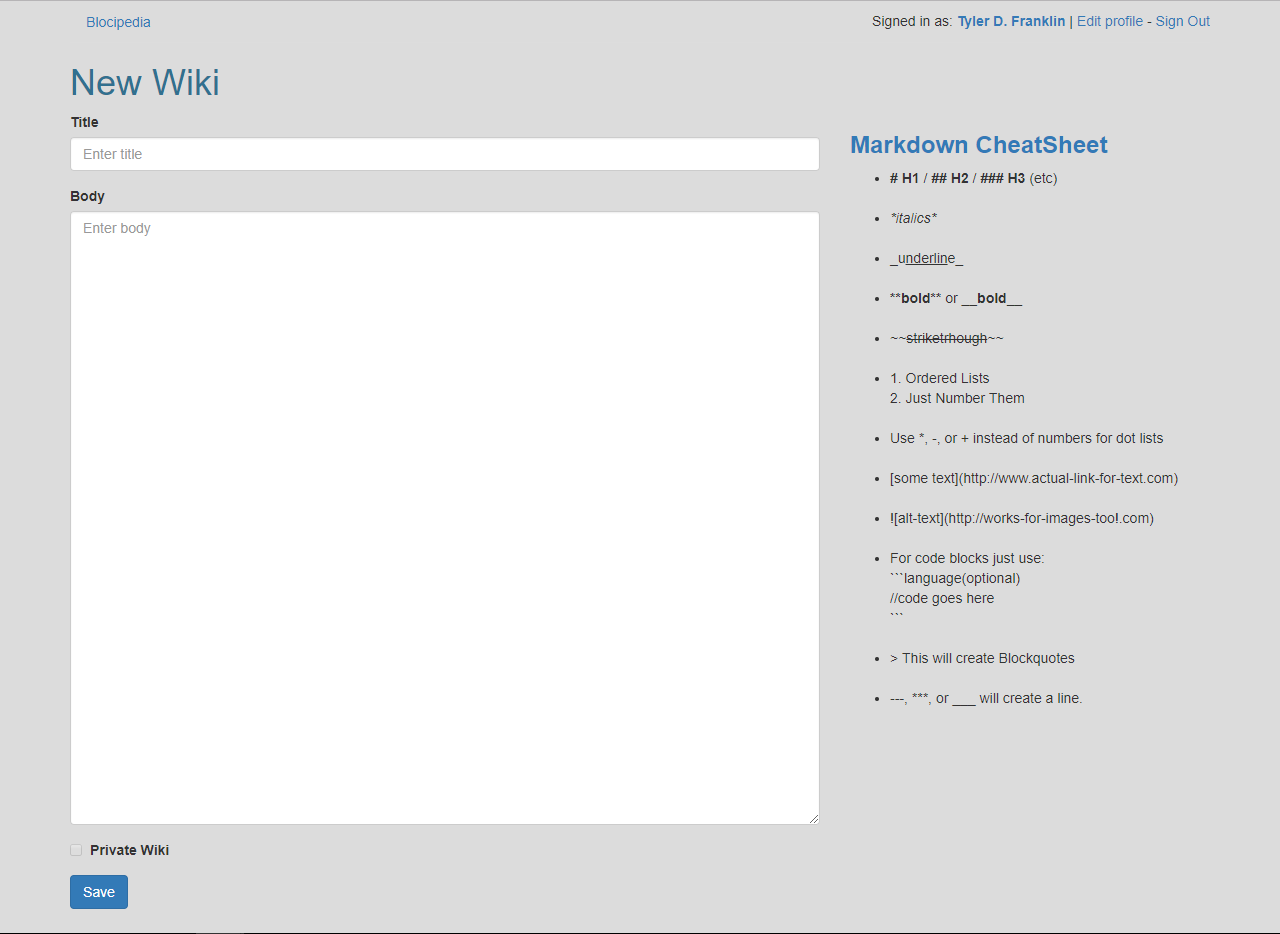Click the Edit profile link
Image resolution: width=1280 pixels, height=934 pixels.
click(x=1110, y=21)
